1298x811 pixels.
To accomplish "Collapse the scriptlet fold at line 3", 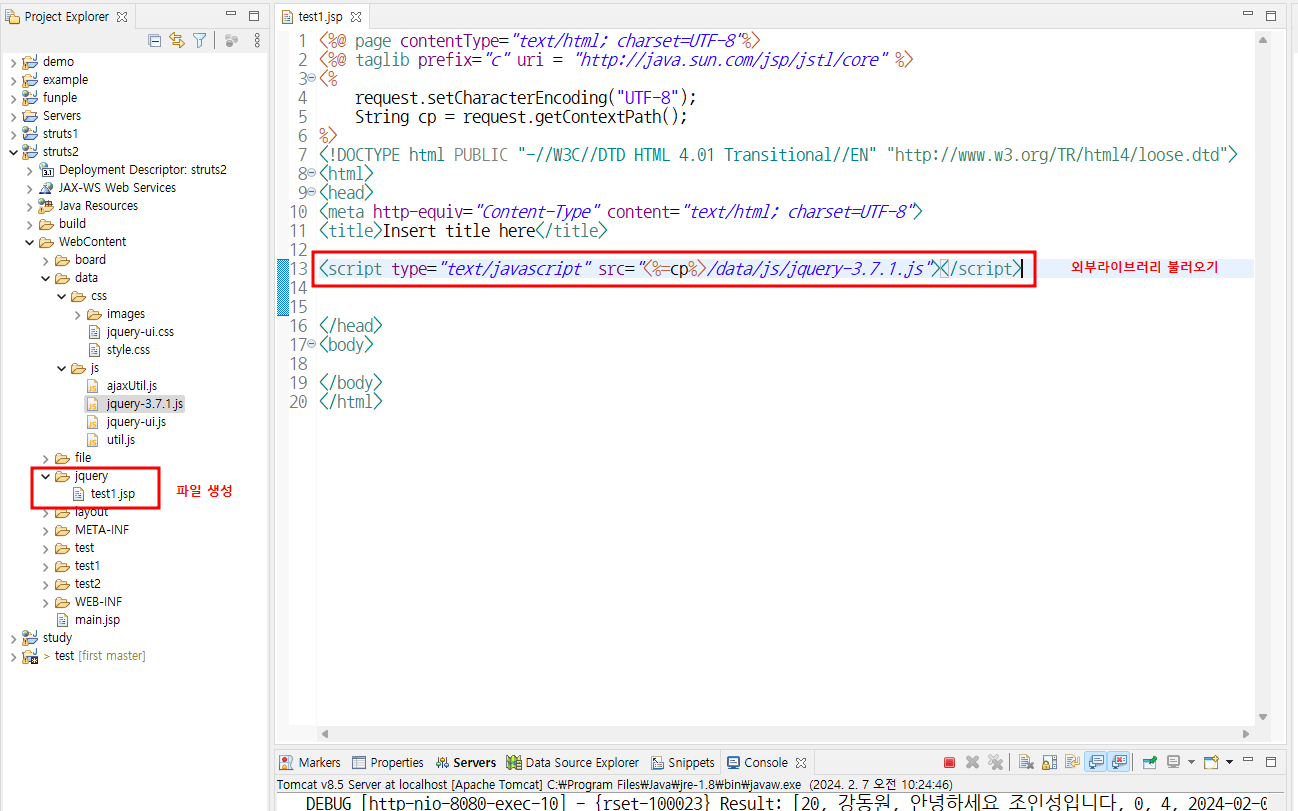I will tap(312, 78).
